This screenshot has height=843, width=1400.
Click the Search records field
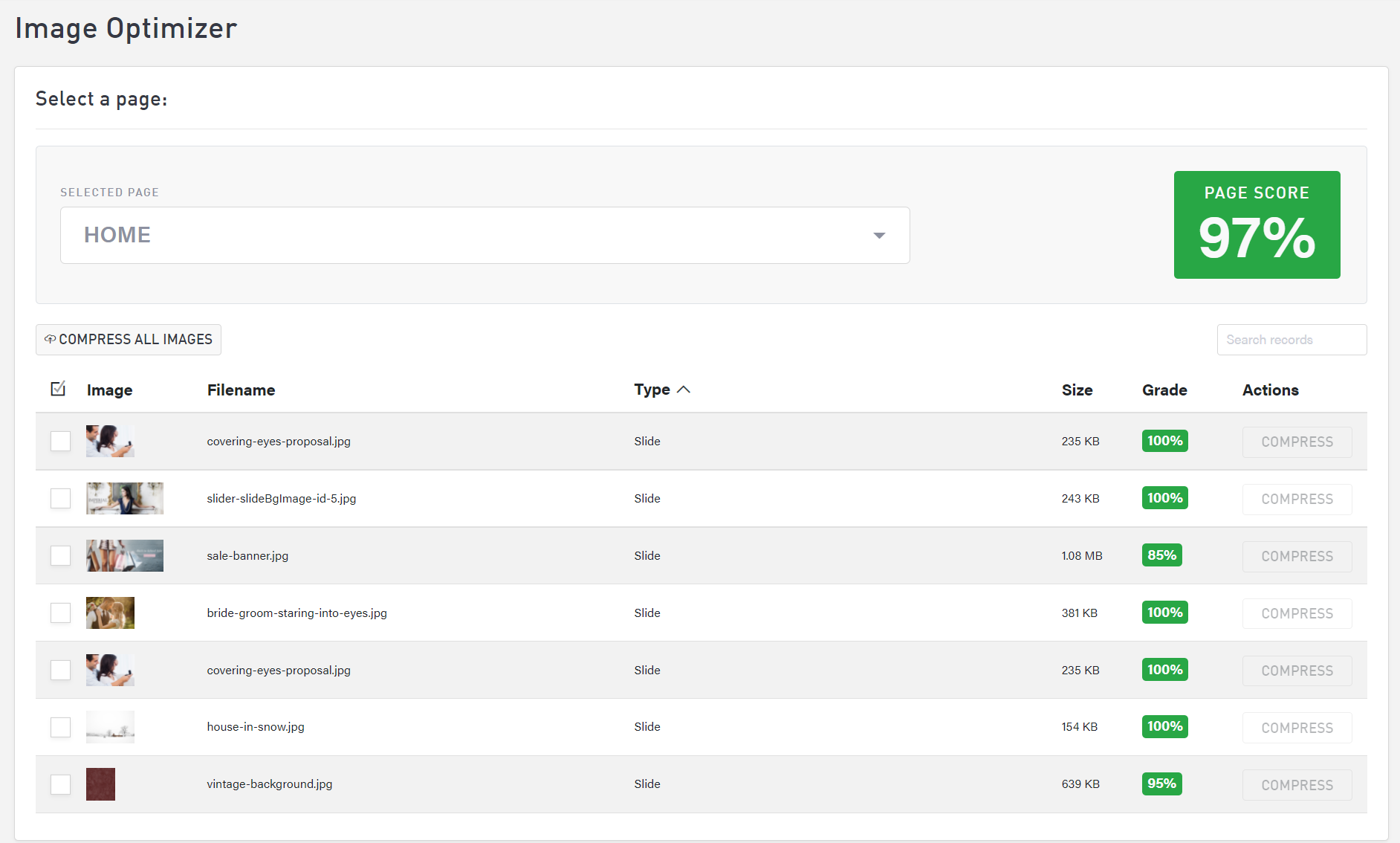tap(1291, 340)
